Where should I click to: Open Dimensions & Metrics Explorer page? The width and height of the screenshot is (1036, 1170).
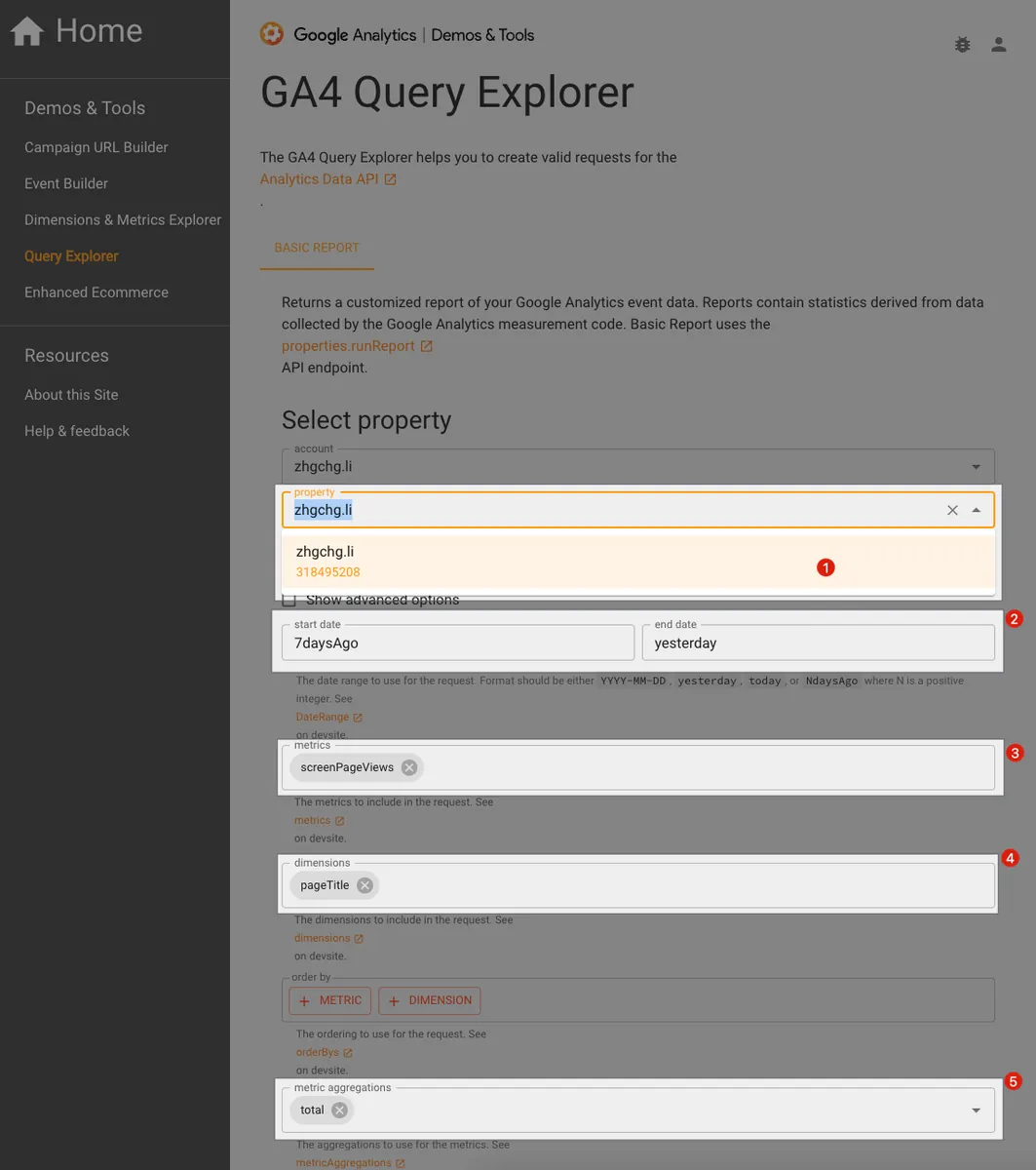(x=123, y=220)
